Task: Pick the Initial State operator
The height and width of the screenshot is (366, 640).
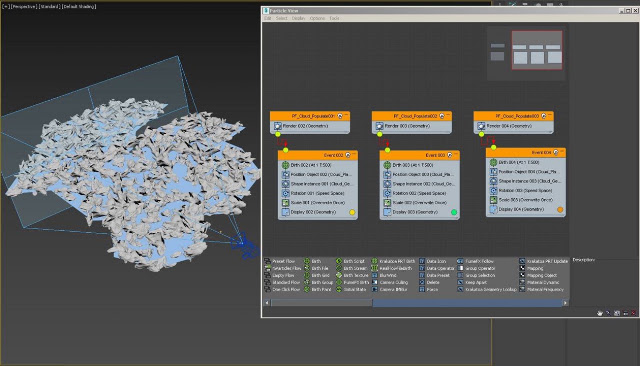Action: point(351,289)
